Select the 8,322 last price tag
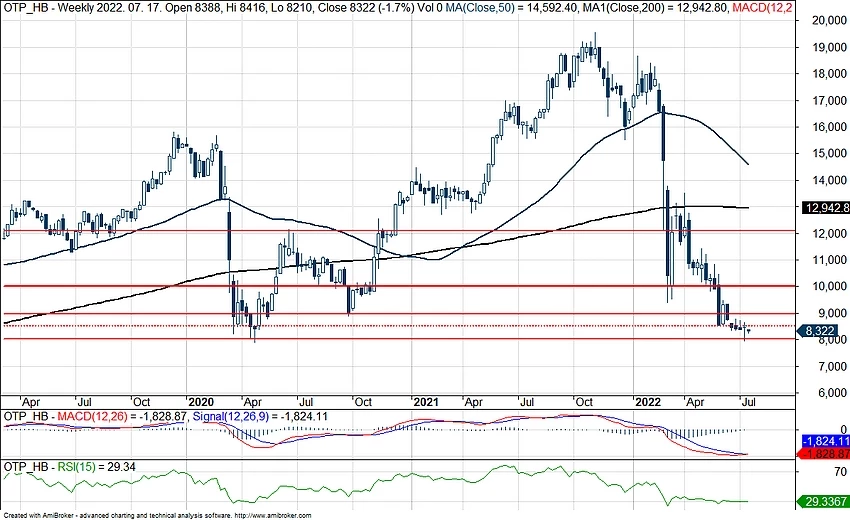Viewport: 850px width, 520px height. [x=819, y=331]
